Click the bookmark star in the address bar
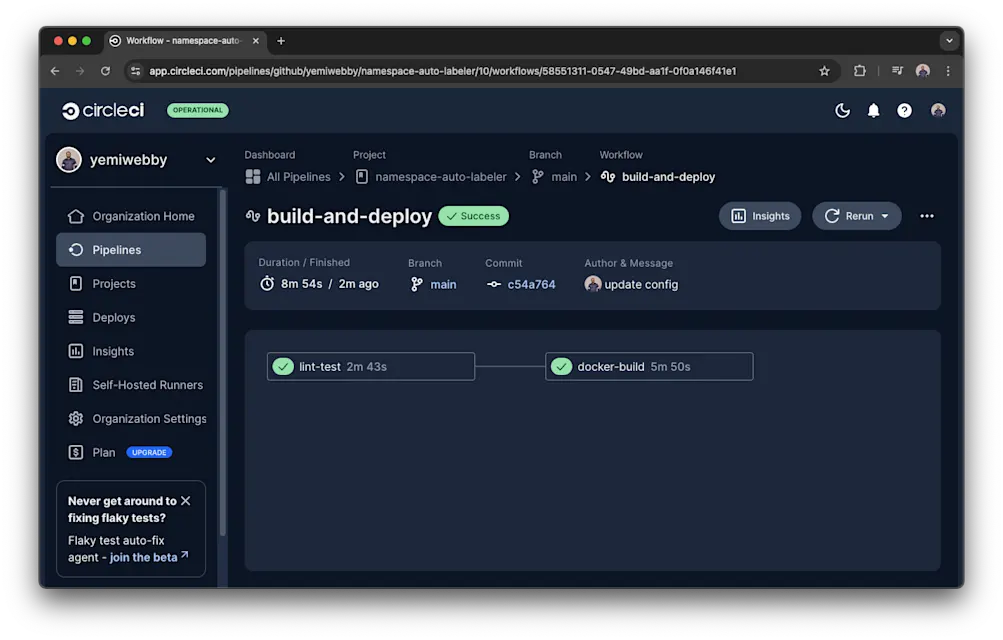Viewport: 1003px width, 640px height. [824, 71]
